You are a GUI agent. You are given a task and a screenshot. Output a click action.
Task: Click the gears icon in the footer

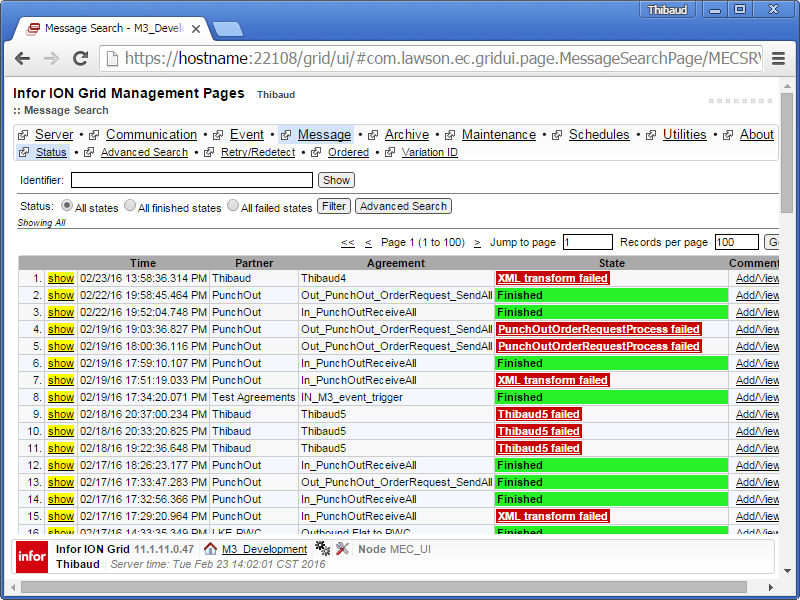pos(322,549)
